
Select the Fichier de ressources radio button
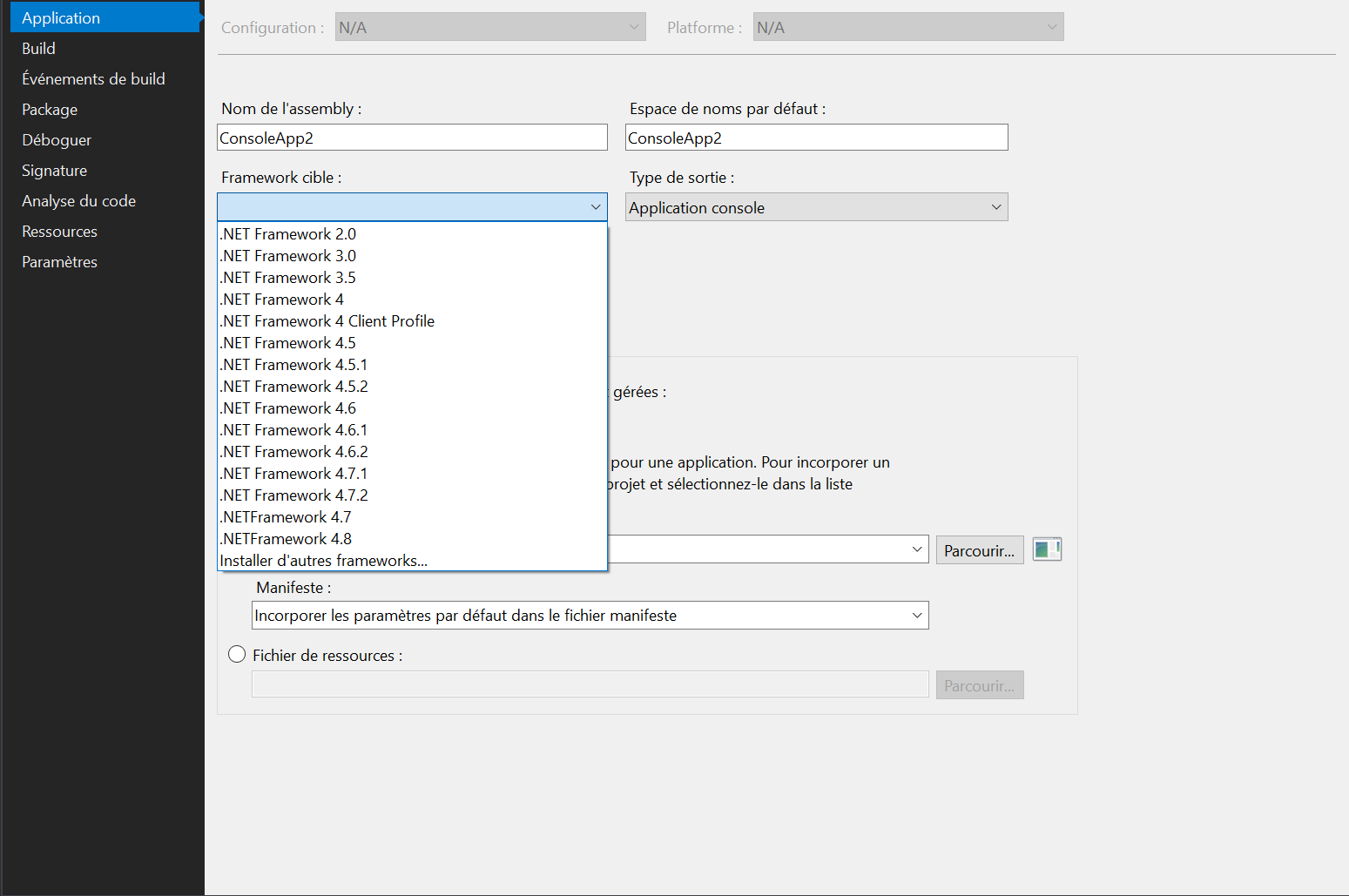(x=236, y=654)
